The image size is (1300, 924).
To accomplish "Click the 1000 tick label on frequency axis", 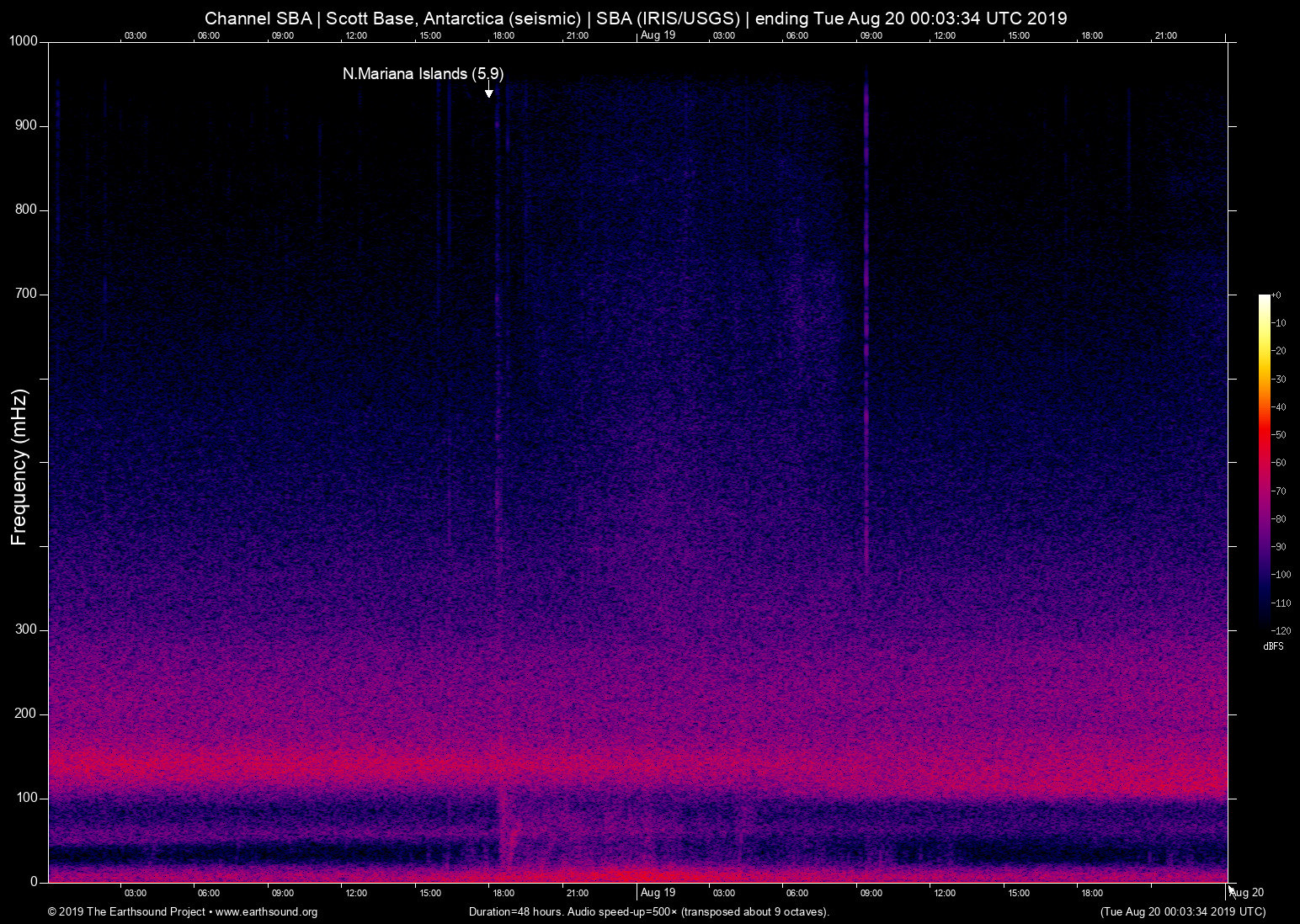I will click(x=23, y=41).
